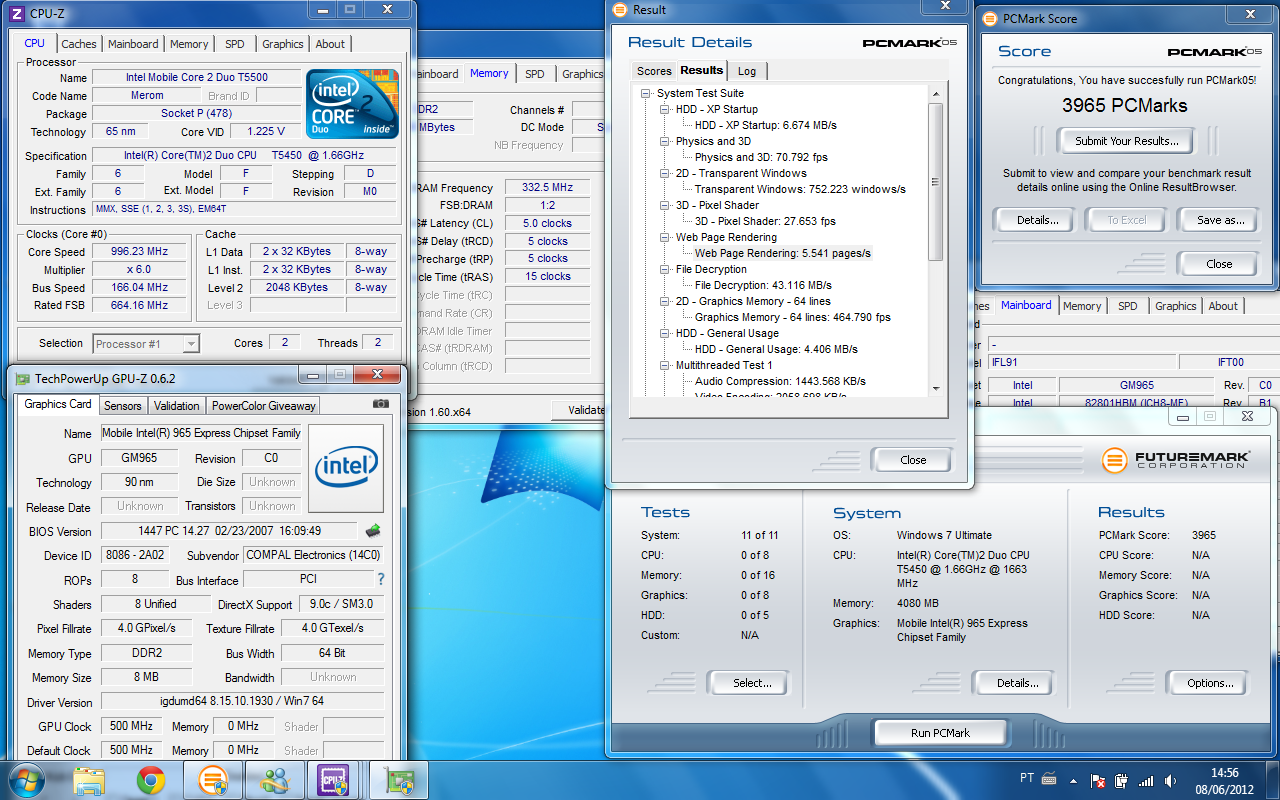Viewport: 1280px width, 800px height.
Task: Open the Windows Start menu orb
Action: [x=25, y=779]
